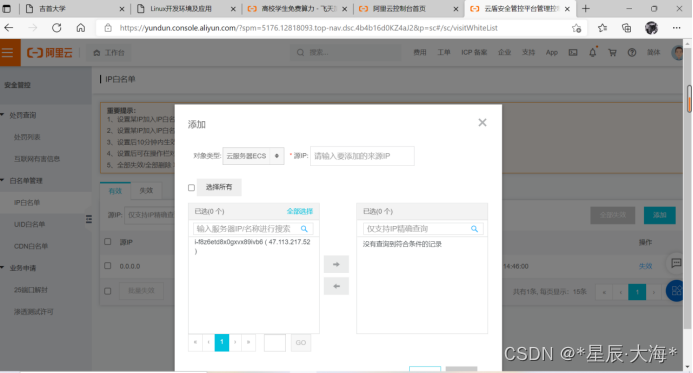Collapse the 业务申请 sidebar group
Viewport: 693px width, 373px height.
click(3, 268)
